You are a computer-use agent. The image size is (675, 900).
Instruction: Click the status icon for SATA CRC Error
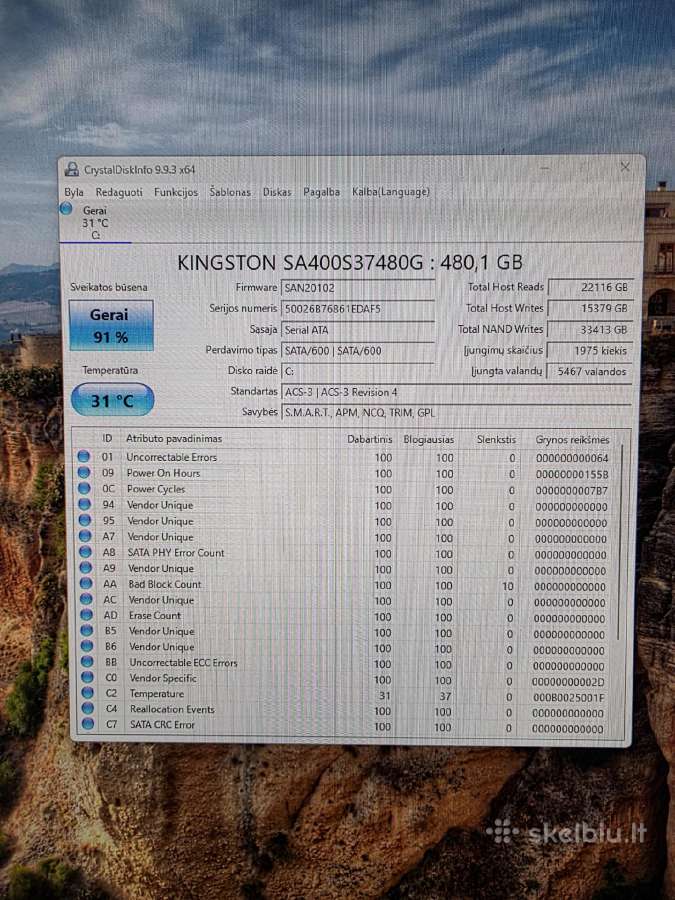88,724
